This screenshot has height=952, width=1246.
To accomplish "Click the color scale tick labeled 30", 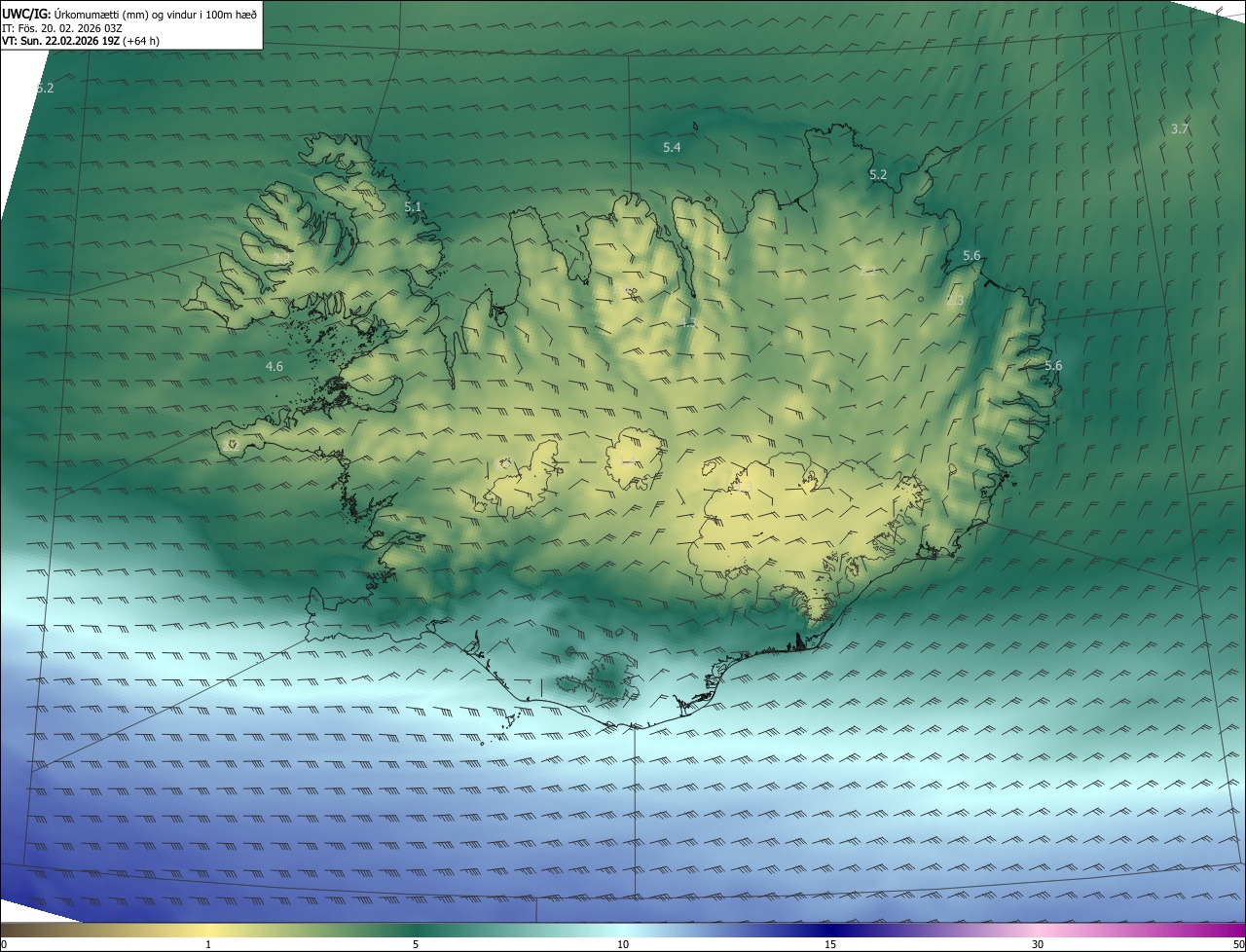I will [x=1038, y=944].
